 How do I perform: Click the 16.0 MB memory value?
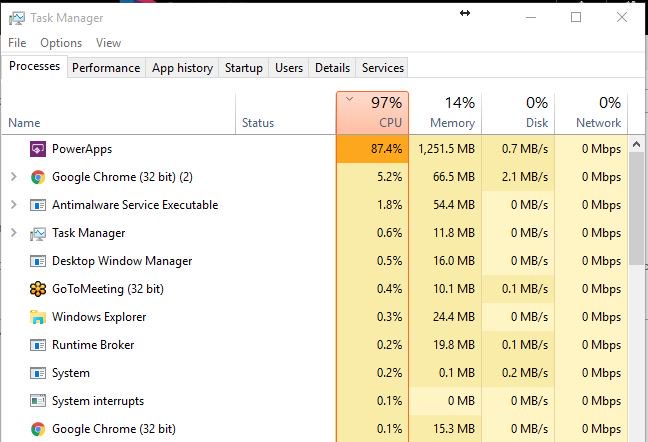tap(454, 261)
